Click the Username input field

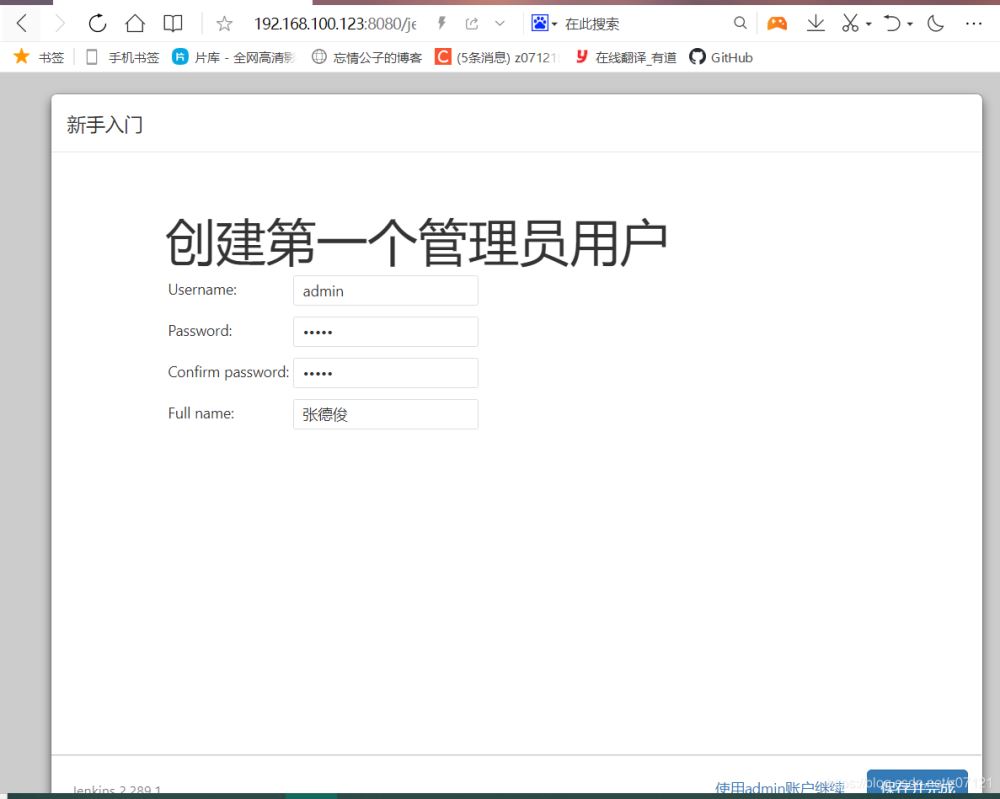click(385, 291)
